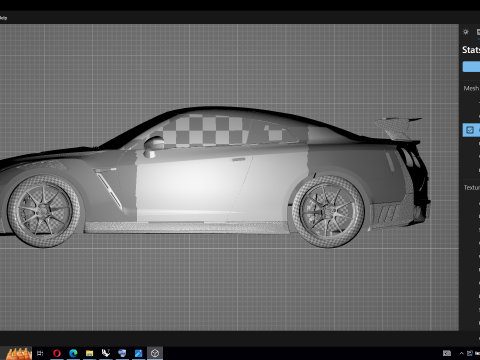Click the Mesh section label
The image size is (480, 360).
tap(471, 88)
